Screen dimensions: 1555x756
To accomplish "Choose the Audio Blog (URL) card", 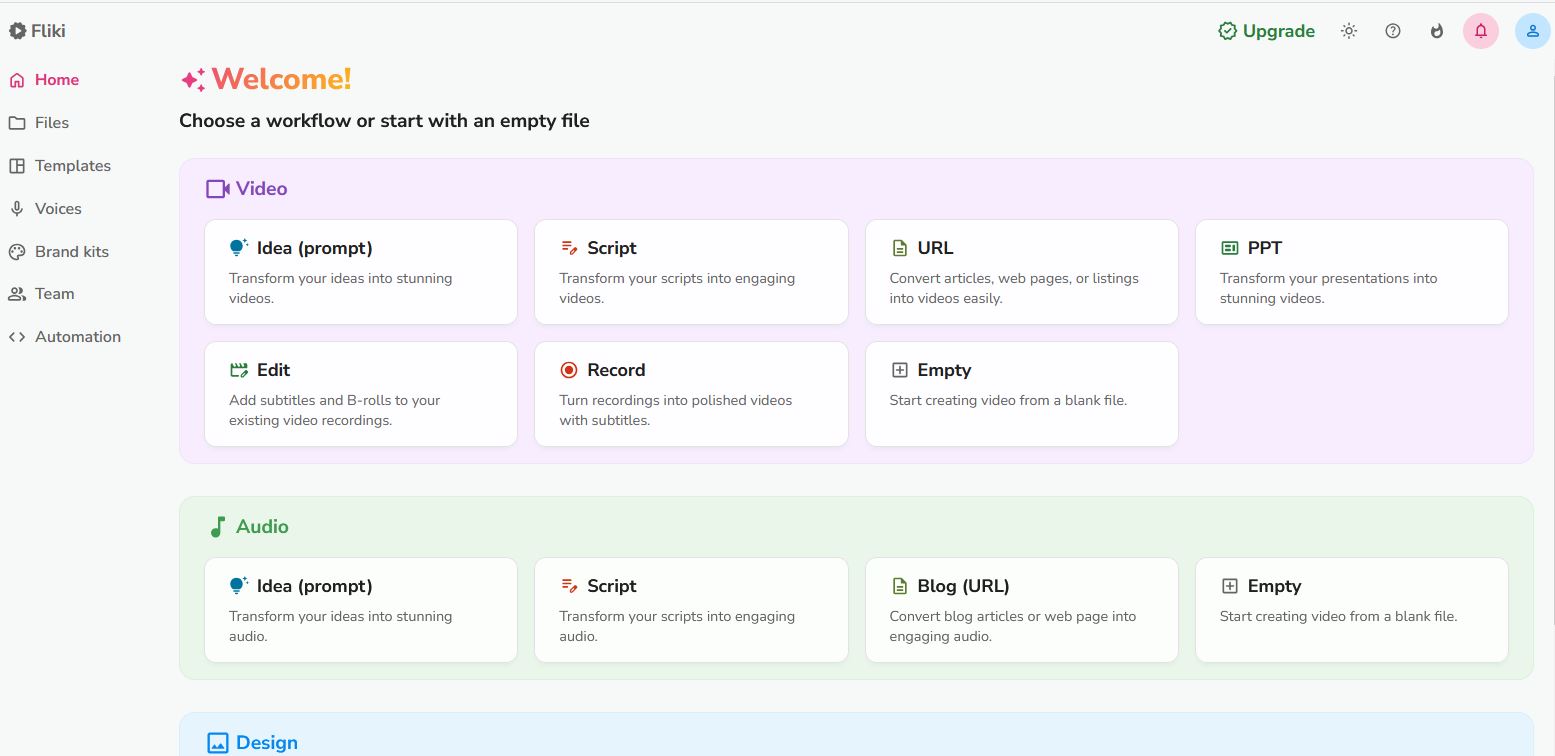I will 1021,610.
